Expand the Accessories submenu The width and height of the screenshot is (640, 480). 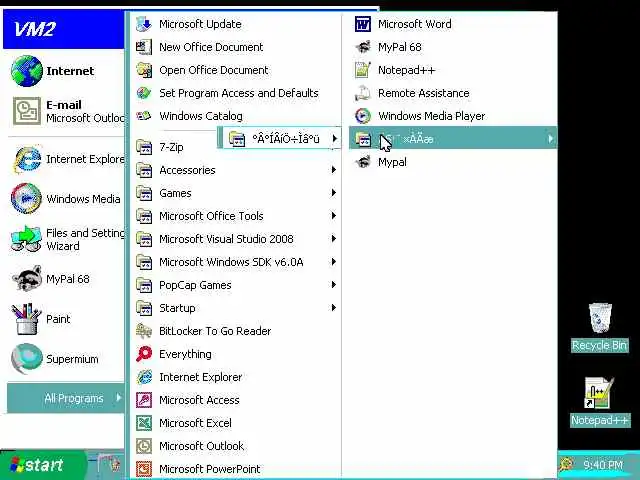236,170
